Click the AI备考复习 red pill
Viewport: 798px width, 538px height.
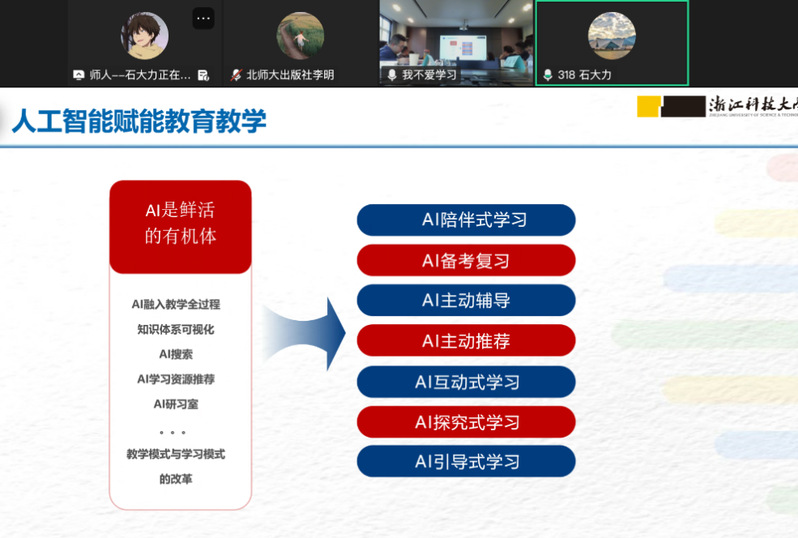point(466,260)
